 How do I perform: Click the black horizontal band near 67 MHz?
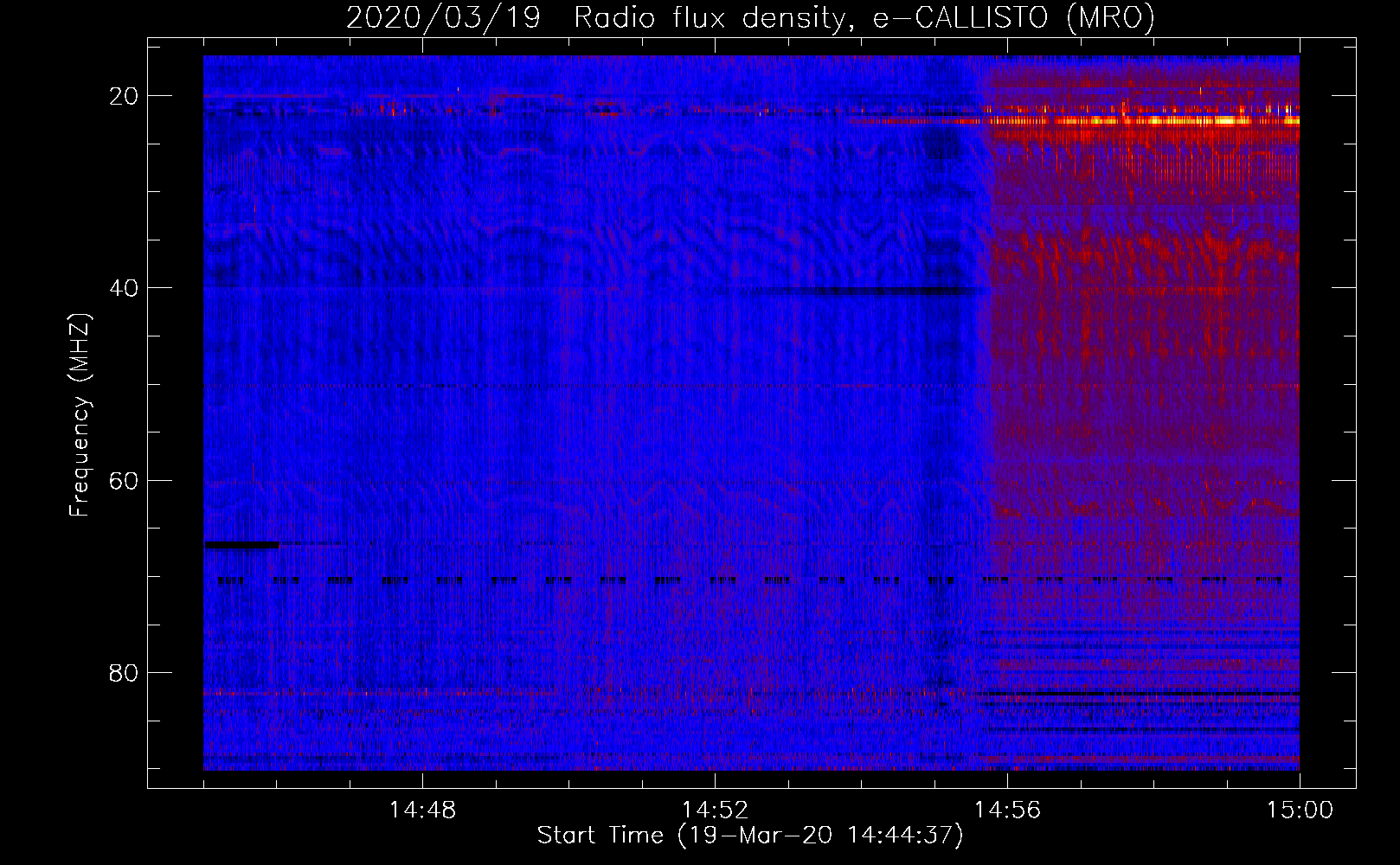click(x=241, y=545)
